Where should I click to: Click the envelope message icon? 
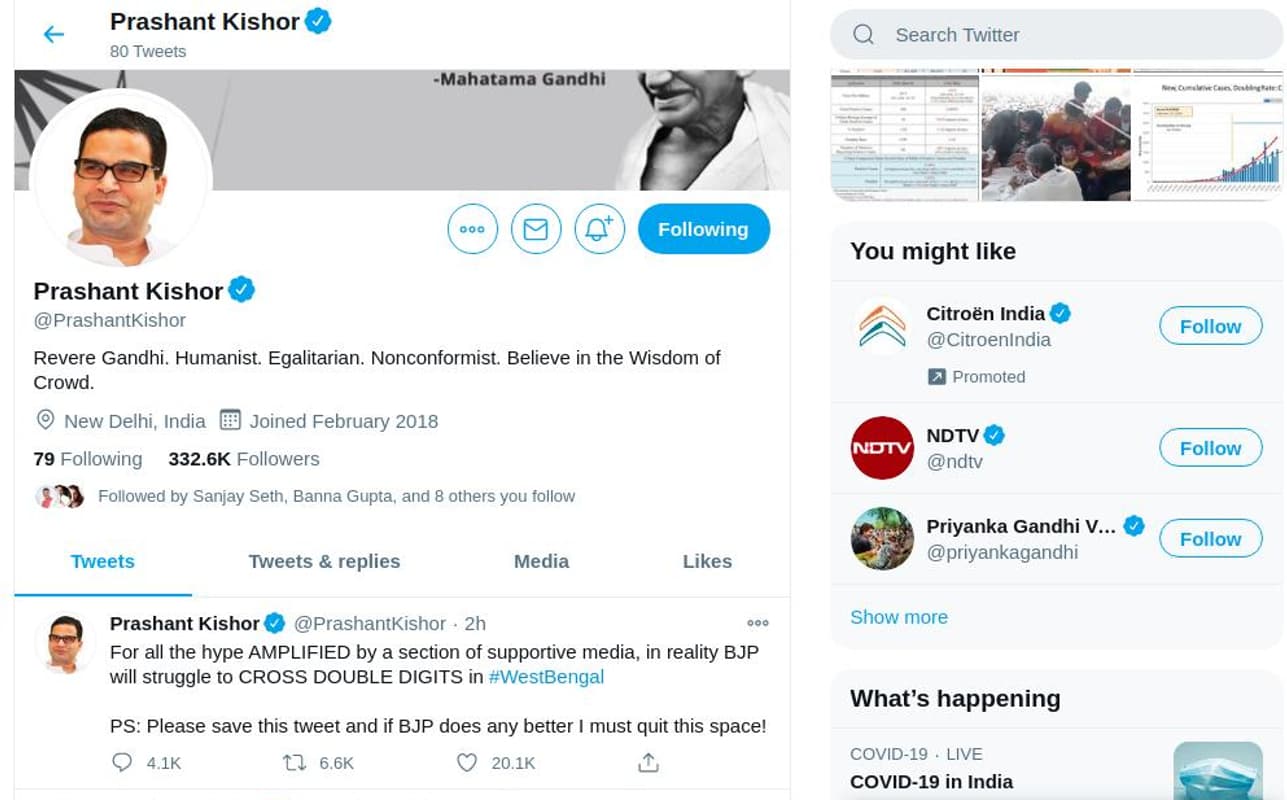[x=536, y=229]
